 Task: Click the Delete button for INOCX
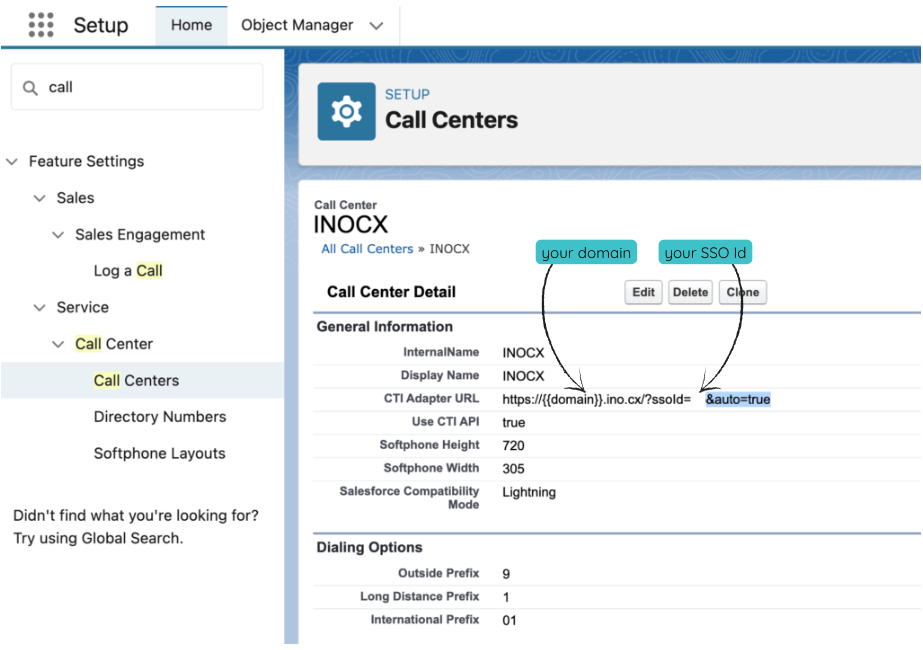(x=690, y=292)
